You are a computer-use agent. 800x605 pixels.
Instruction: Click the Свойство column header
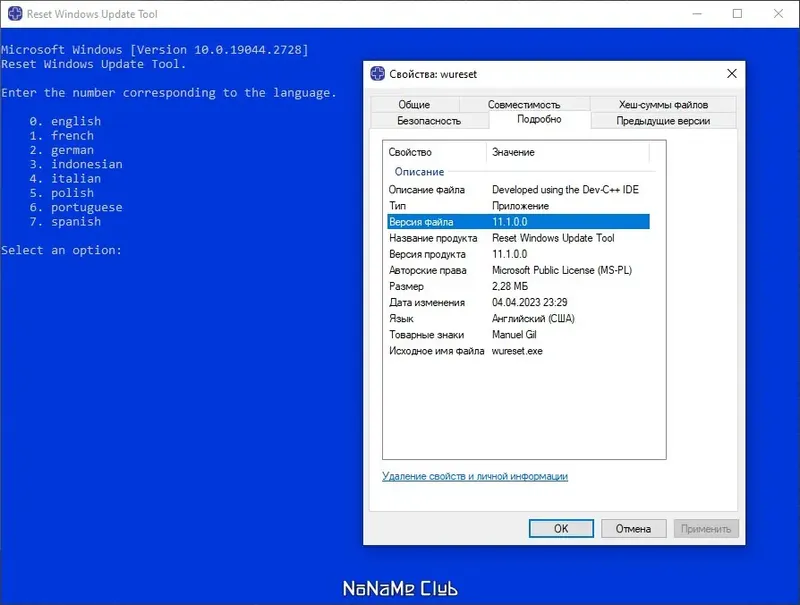point(435,152)
